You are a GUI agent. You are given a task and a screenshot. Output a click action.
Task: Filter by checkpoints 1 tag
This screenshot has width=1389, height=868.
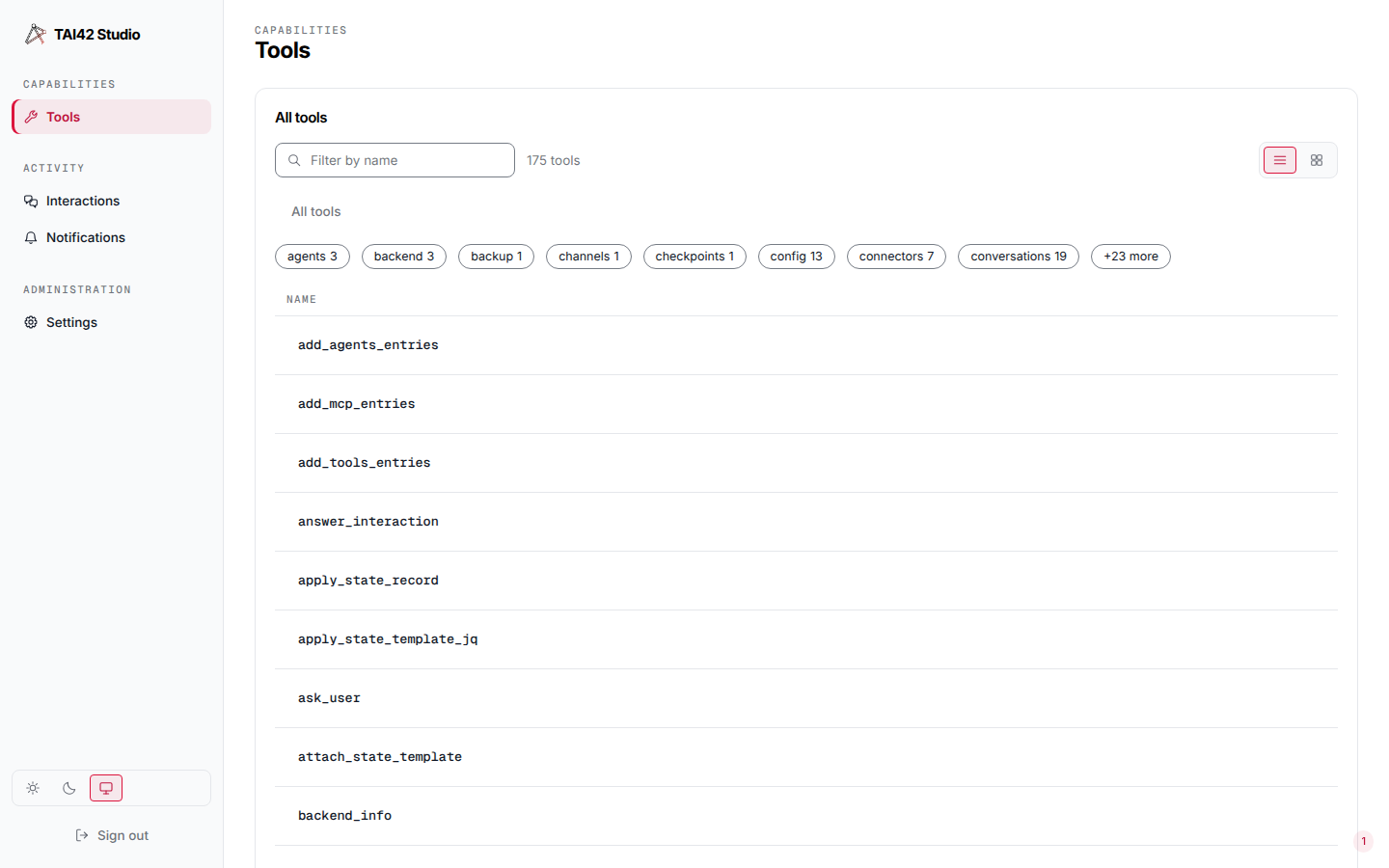[694, 257]
